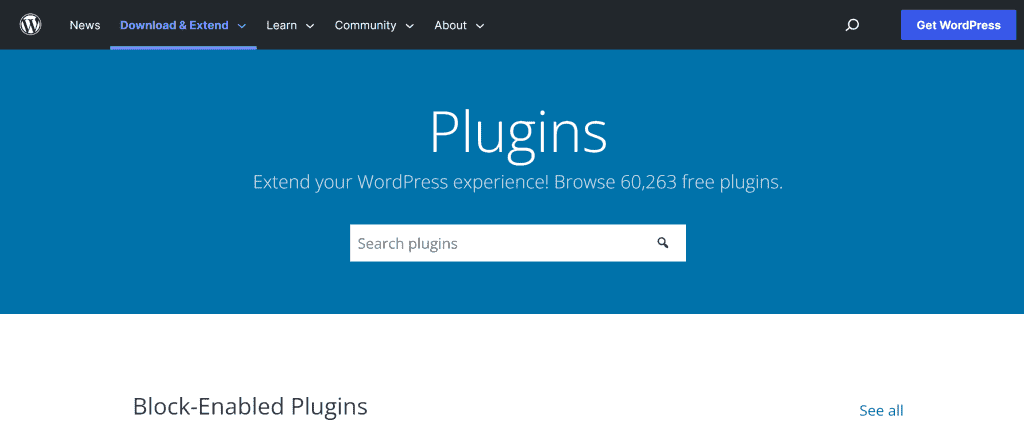The image size is (1024, 441).
Task: Click the 'Browse 60,263 free plugins' text
Action: [x=668, y=182]
